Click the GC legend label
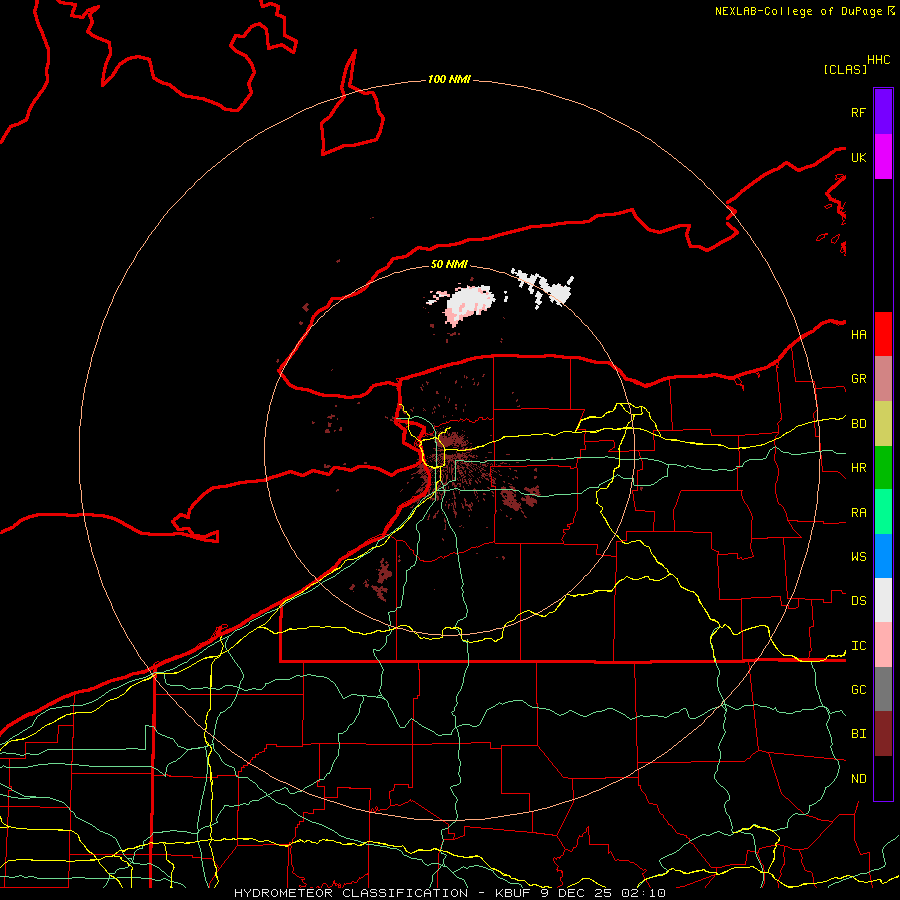 (x=858, y=690)
